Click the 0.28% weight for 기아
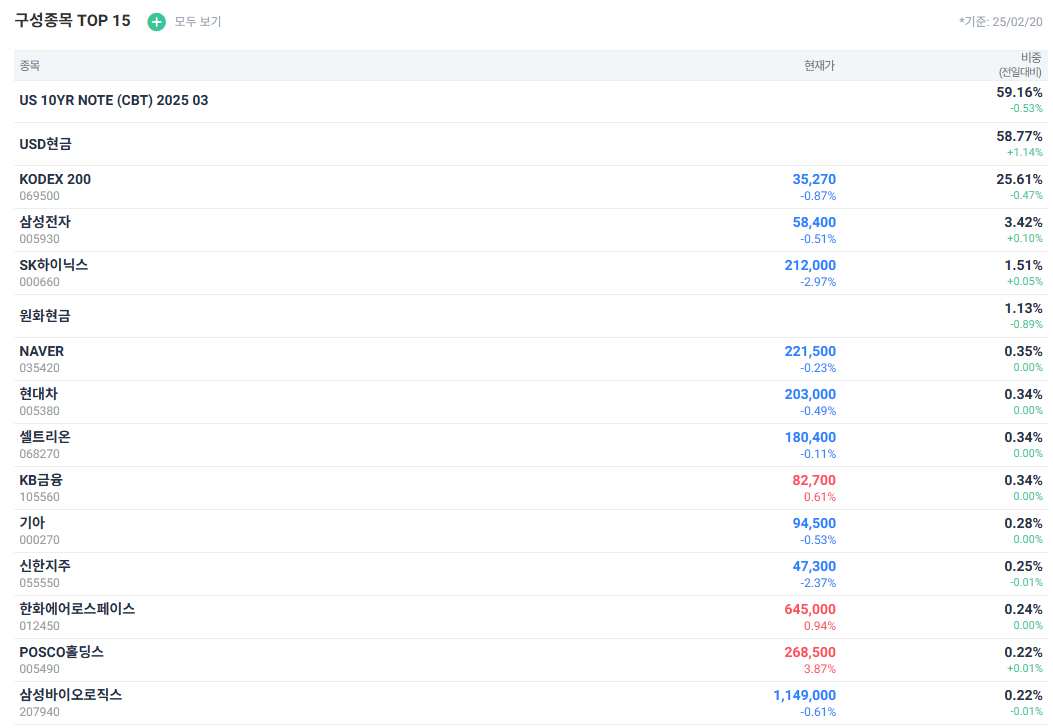 click(1023, 523)
